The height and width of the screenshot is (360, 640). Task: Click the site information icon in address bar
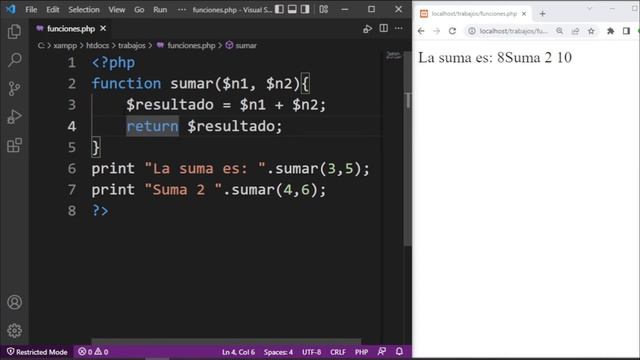pyautogui.click(x=472, y=31)
